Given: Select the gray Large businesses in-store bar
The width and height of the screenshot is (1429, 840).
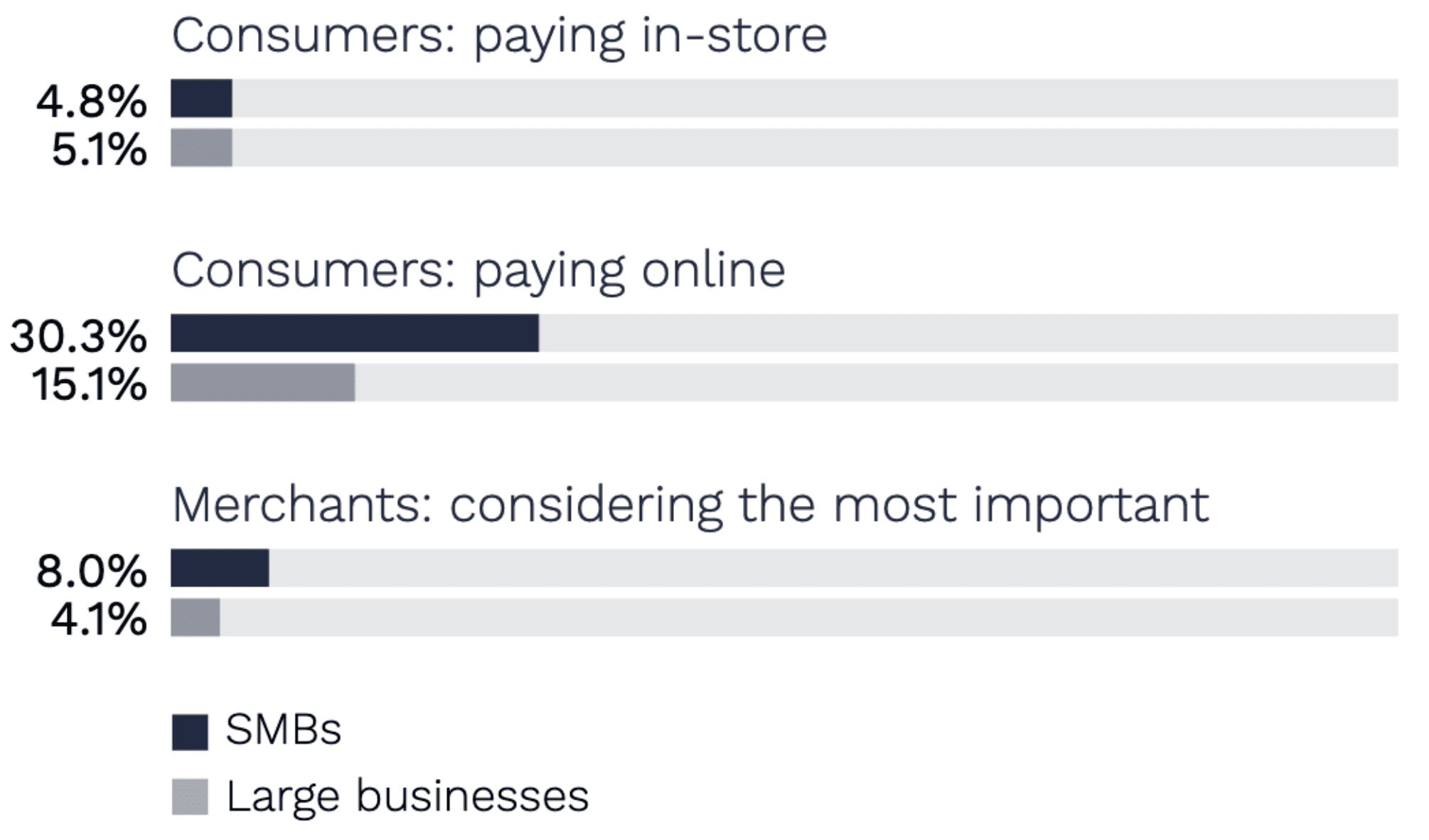Looking at the screenshot, I should point(201,148).
